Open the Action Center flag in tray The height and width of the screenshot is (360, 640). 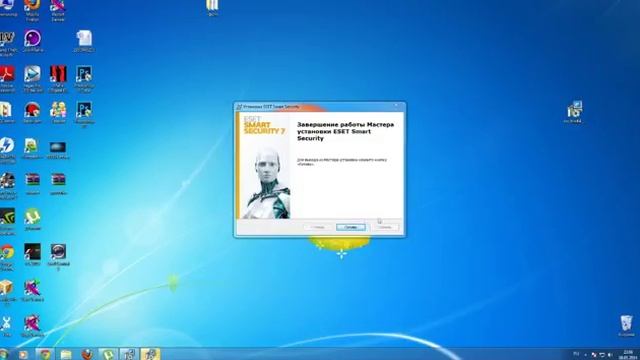(594, 355)
